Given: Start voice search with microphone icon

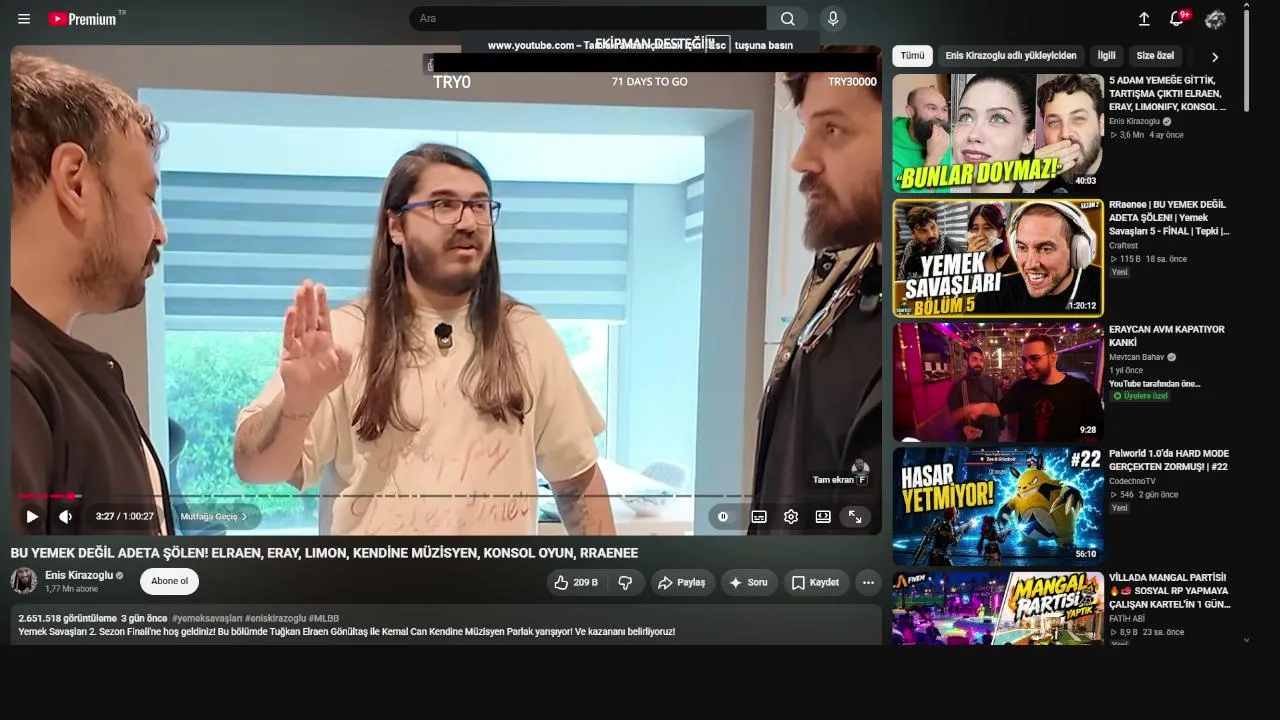Looking at the screenshot, I should (833, 19).
